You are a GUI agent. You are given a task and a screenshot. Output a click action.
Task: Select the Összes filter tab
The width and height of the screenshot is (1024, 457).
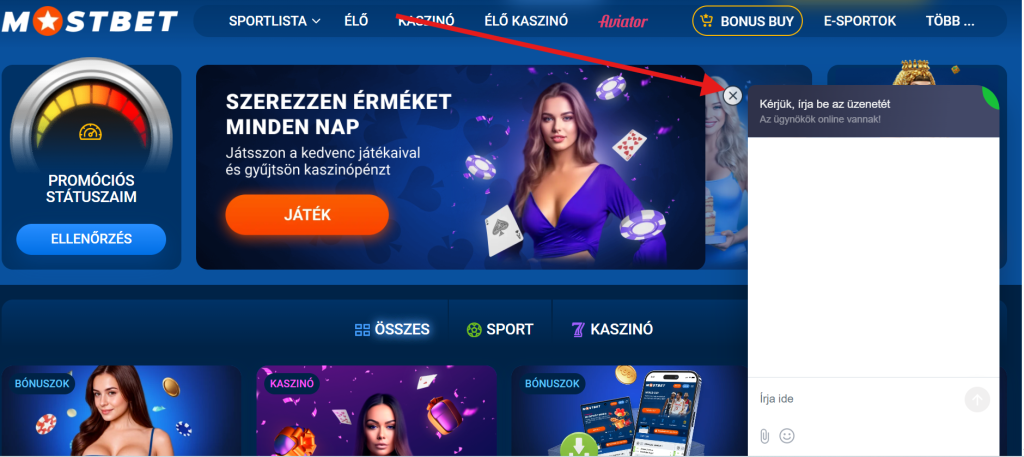(x=392, y=330)
